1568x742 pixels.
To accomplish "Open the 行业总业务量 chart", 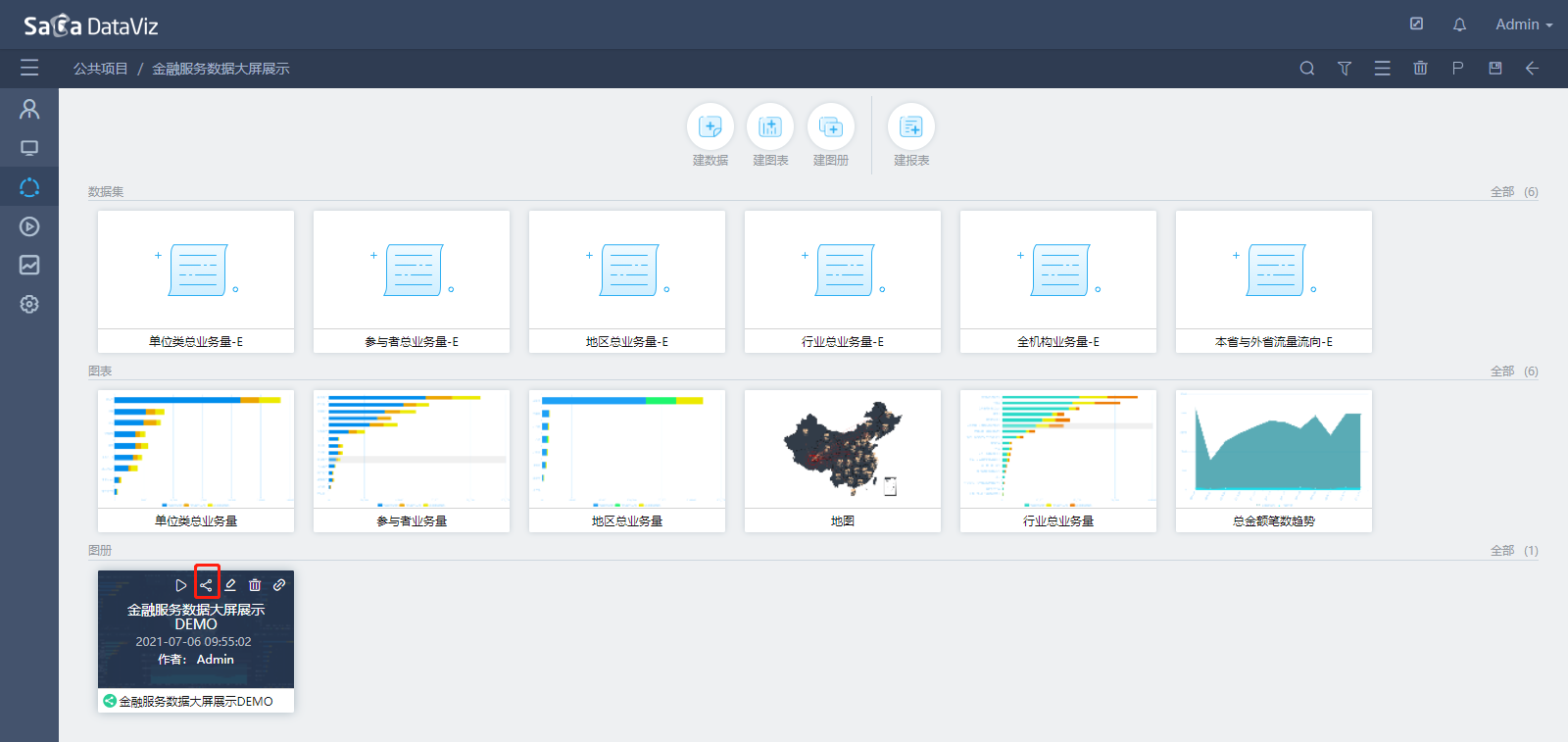I will [x=1058, y=461].
